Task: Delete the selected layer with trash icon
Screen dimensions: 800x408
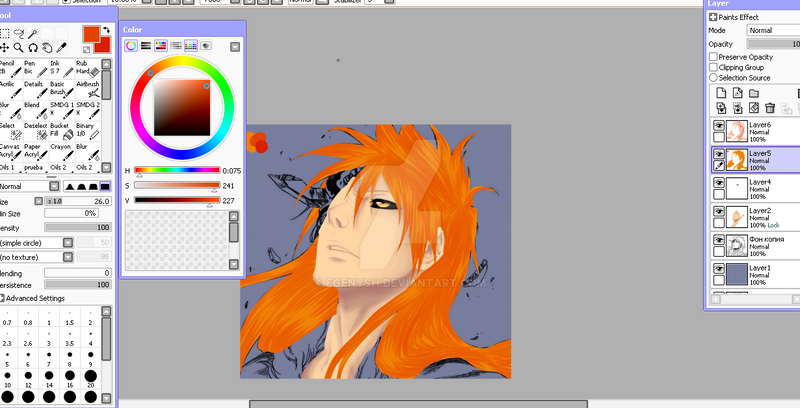Action: coord(770,108)
